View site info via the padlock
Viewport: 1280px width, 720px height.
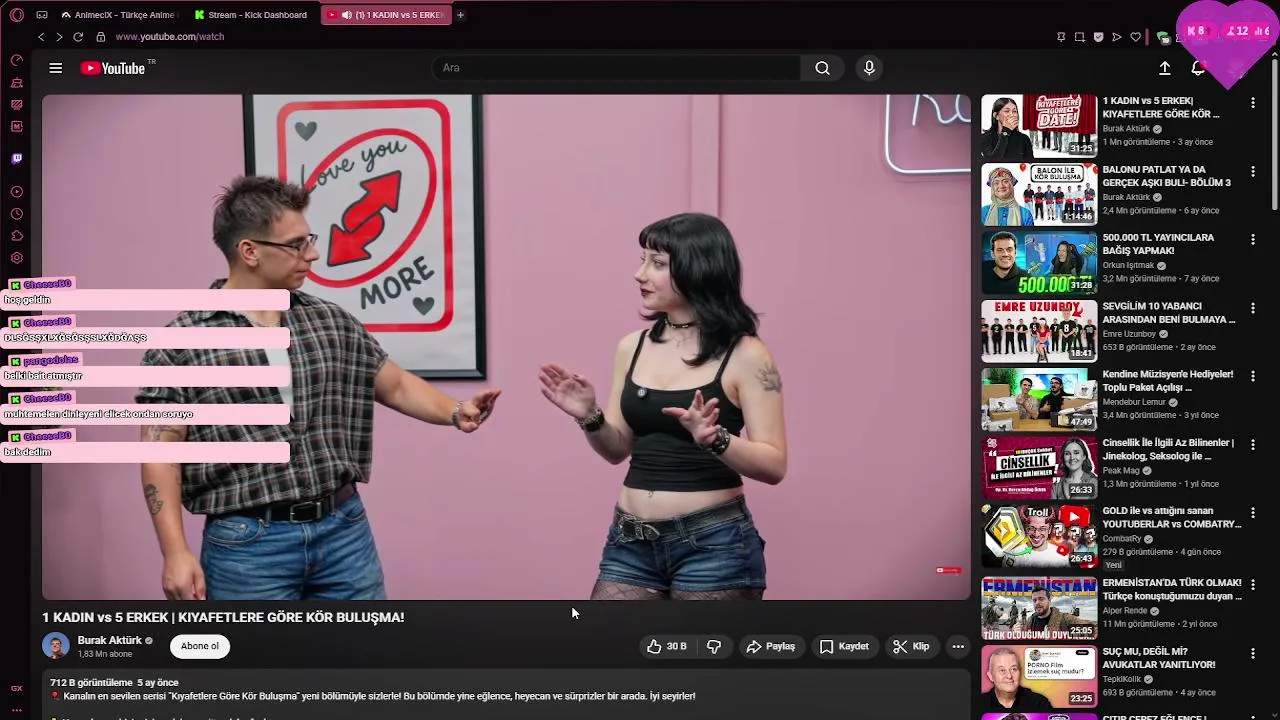[x=100, y=37]
